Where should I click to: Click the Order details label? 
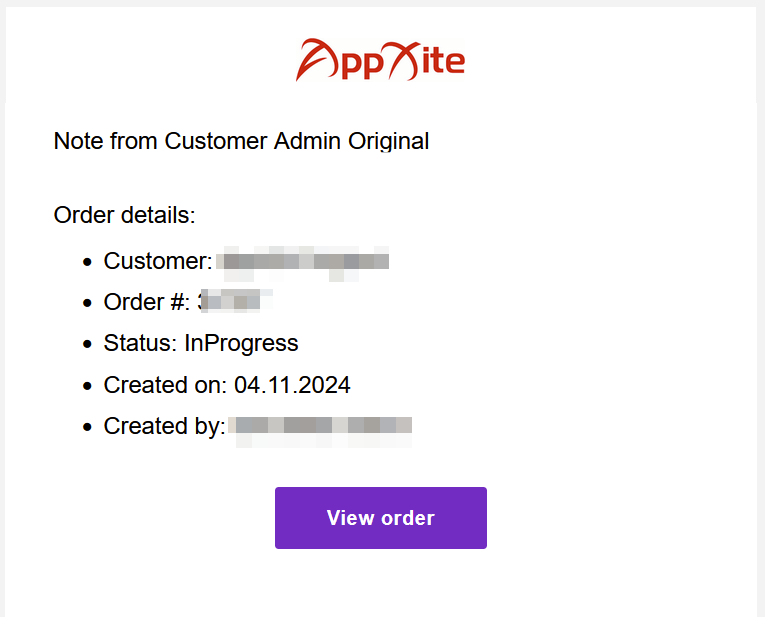tap(124, 215)
